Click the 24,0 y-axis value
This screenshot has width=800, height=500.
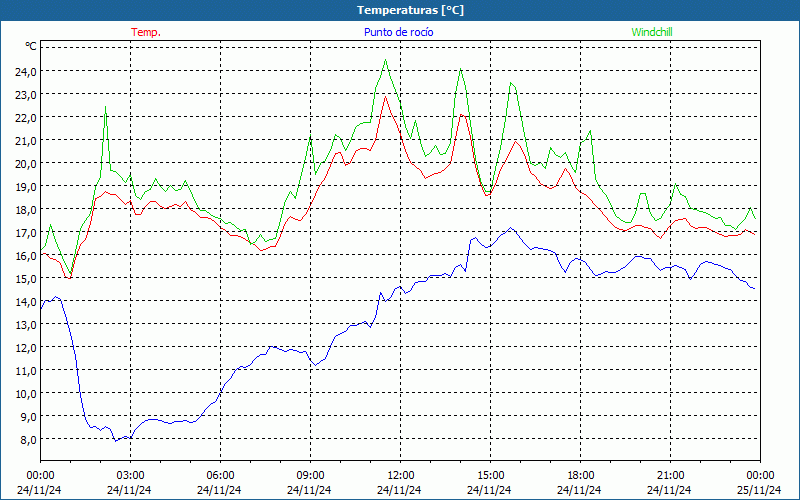click(26, 71)
